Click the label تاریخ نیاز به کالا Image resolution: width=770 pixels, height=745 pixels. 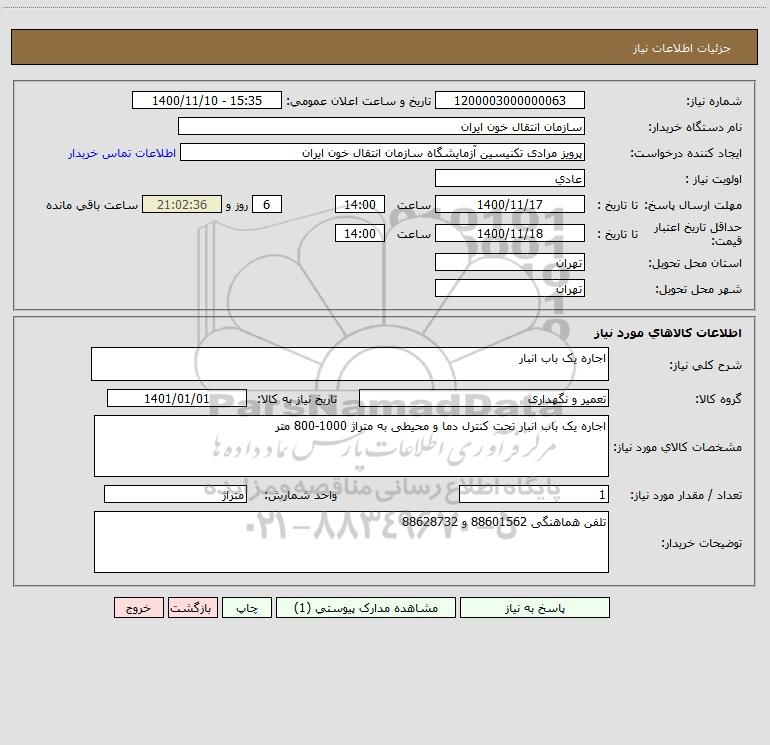tap(297, 399)
